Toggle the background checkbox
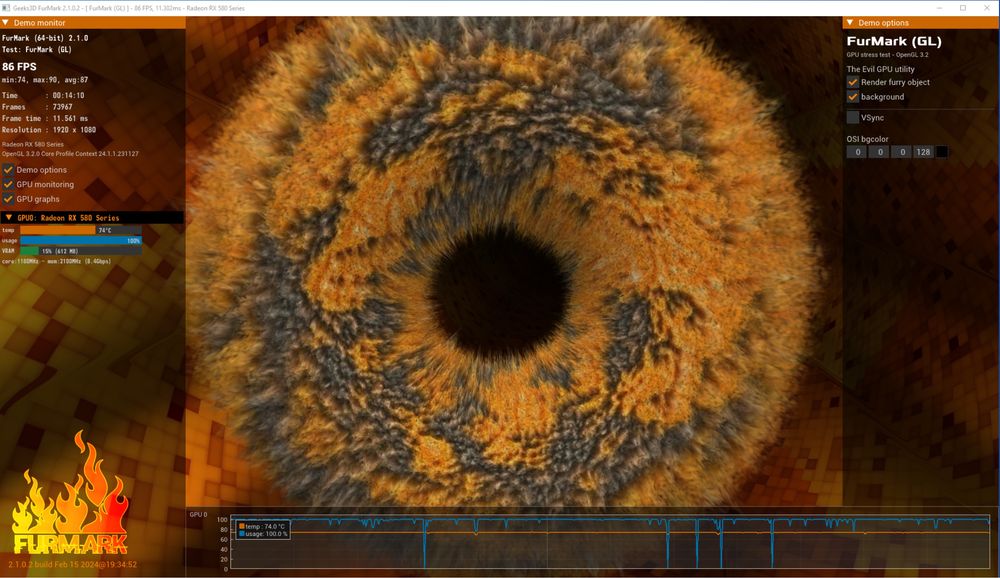This screenshot has width=1000, height=578. (x=853, y=97)
